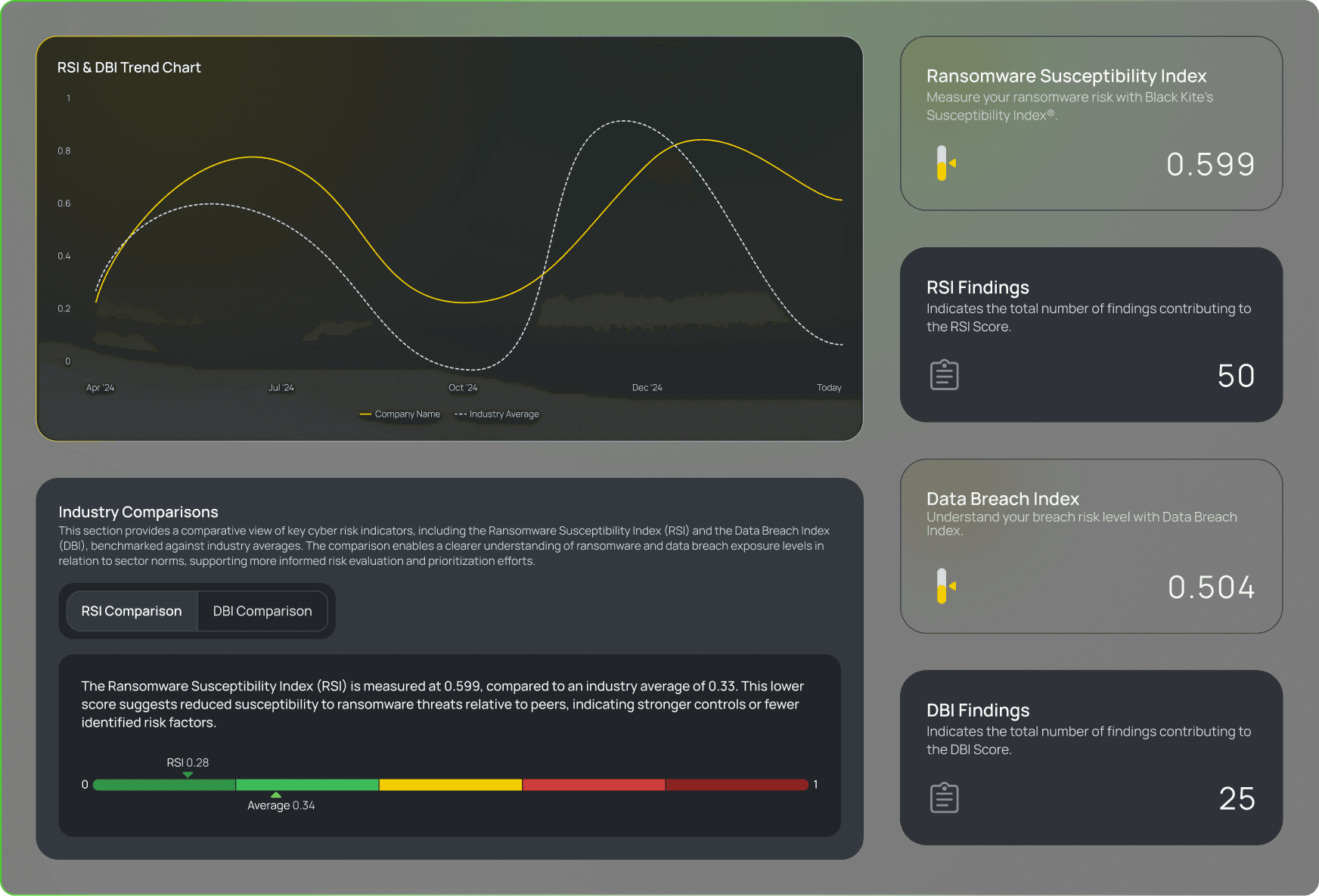The height and width of the screenshot is (896, 1319).
Task: Open the Ransomware Susceptibility Index card title
Action: (1066, 76)
